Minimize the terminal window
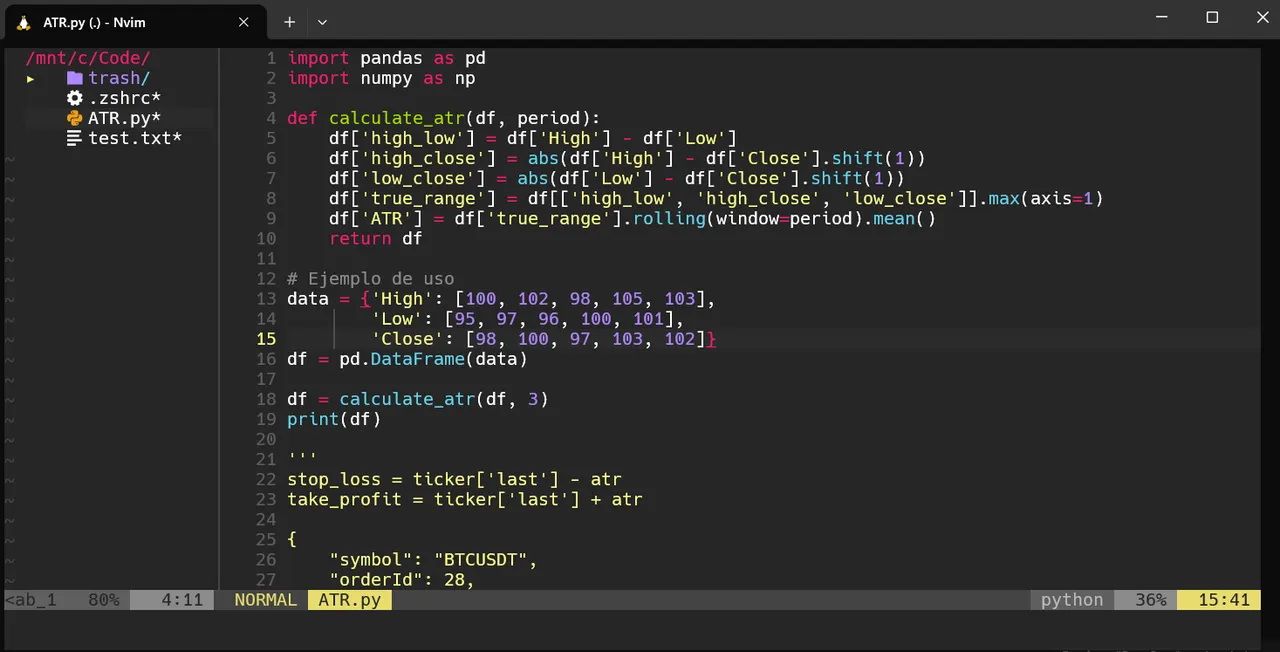The width and height of the screenshot is (1280, 652). pos(1162,17)
